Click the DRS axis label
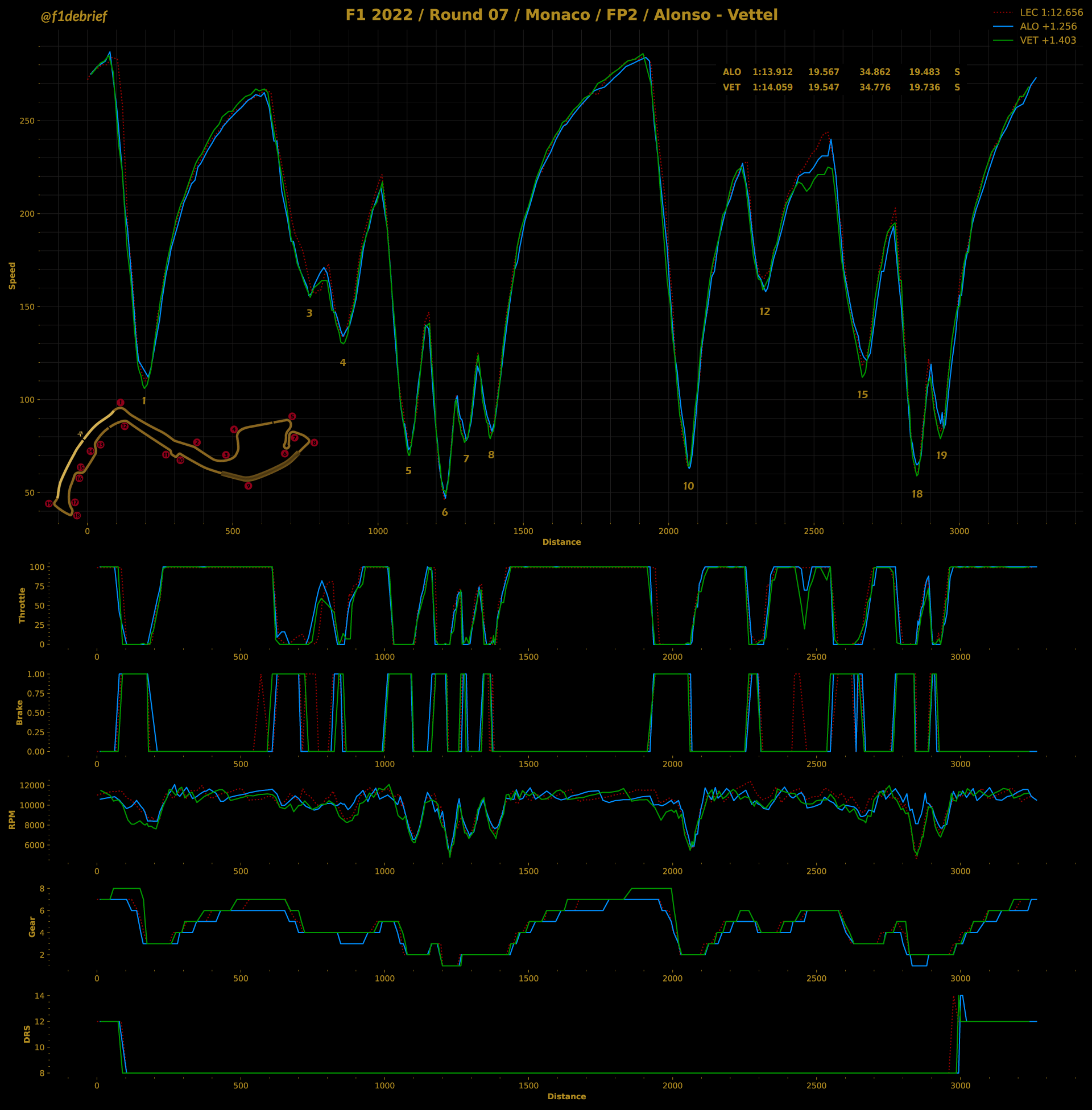Image resolution: width=1092 pixels, height=1110 pixels. pyautogui.click(x=27, y=1034)
